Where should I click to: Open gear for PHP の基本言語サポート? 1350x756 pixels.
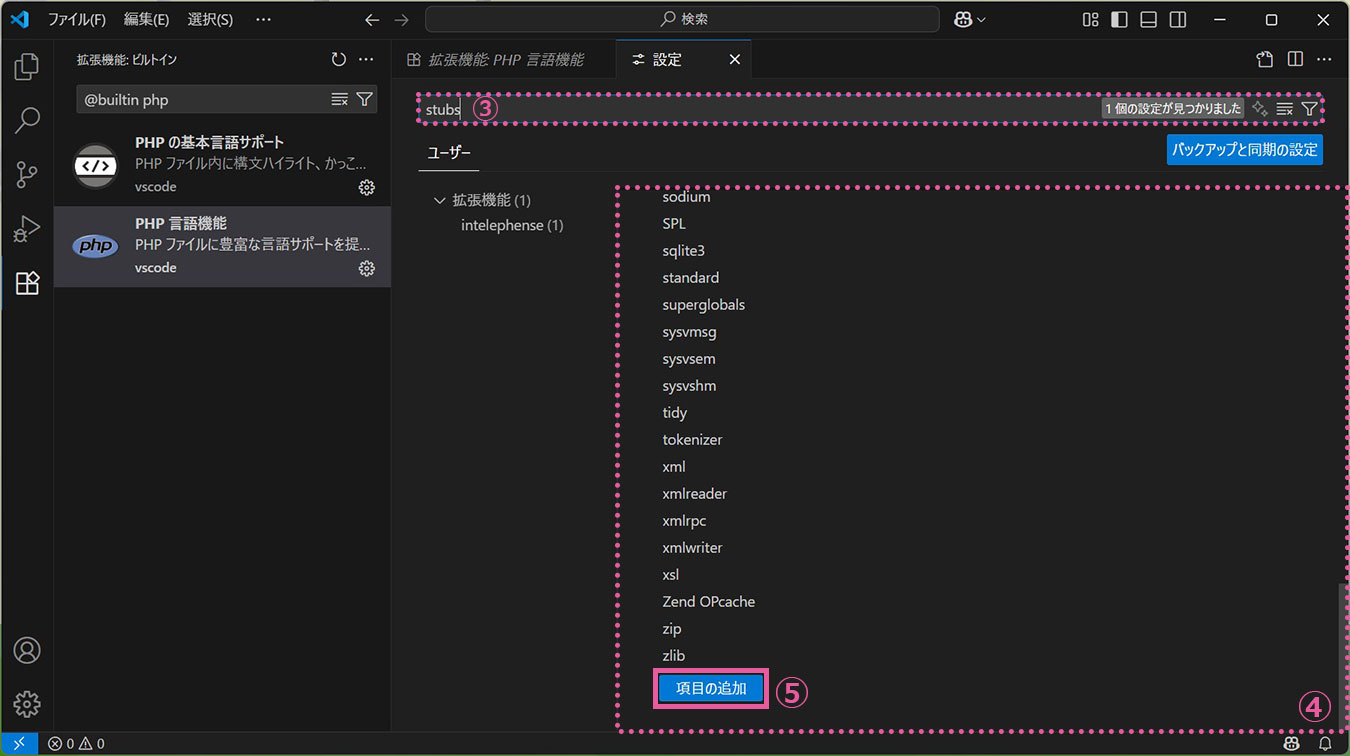[x=367, y=187]
